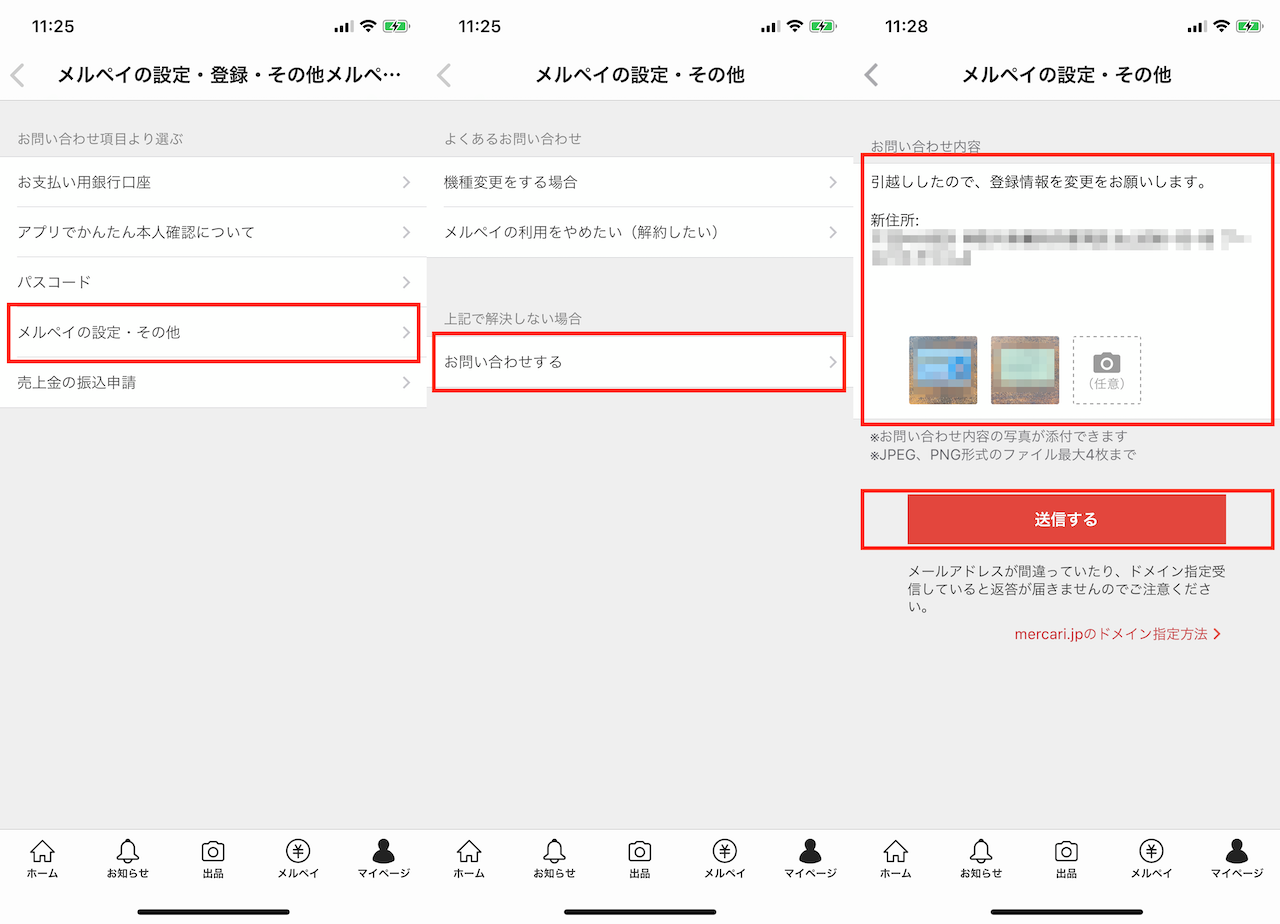
Task: Open アプリでかんたん本人確認について item
Action: point(213,232)
